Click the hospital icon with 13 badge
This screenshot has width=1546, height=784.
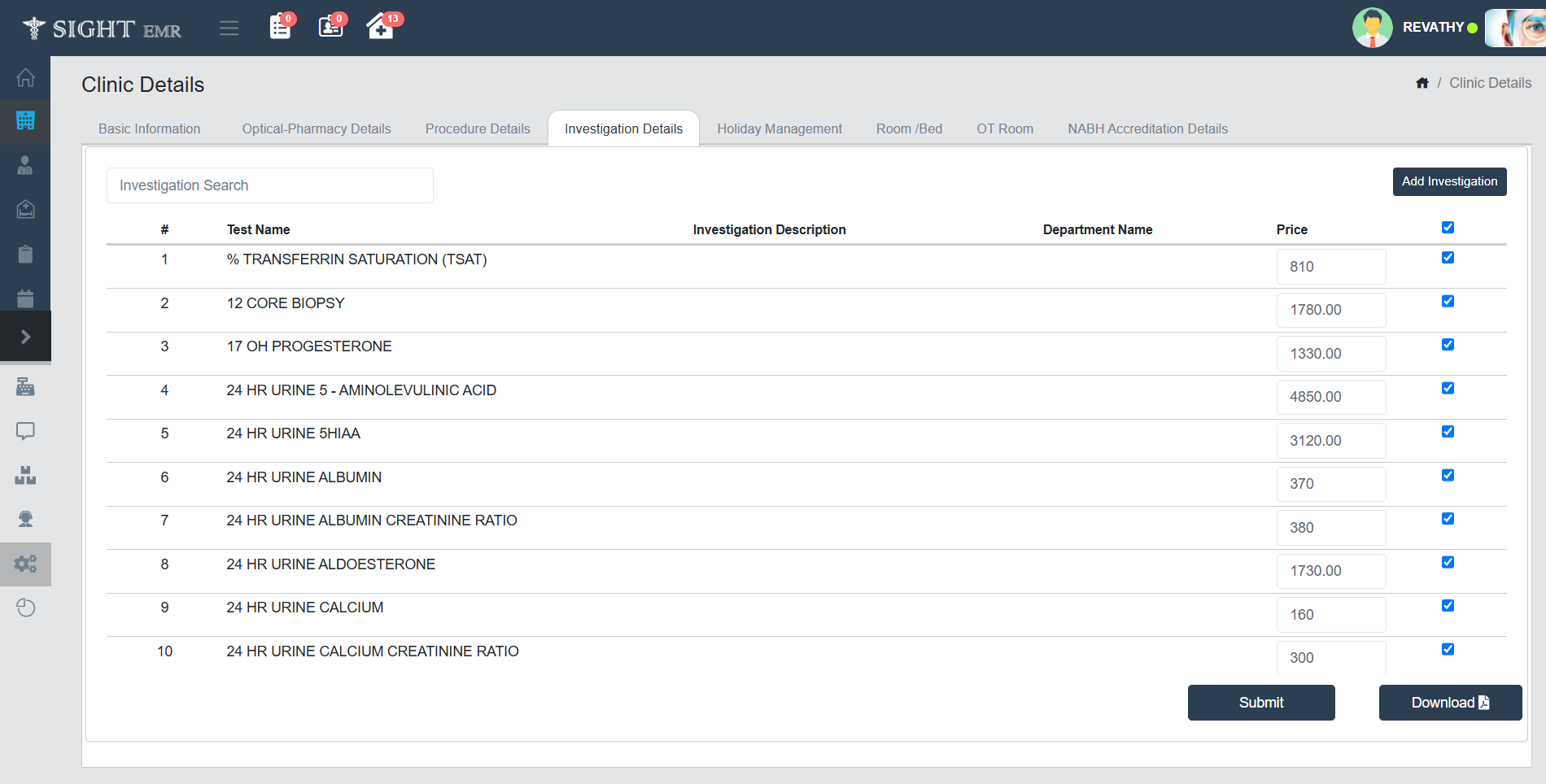click(380, 28)
